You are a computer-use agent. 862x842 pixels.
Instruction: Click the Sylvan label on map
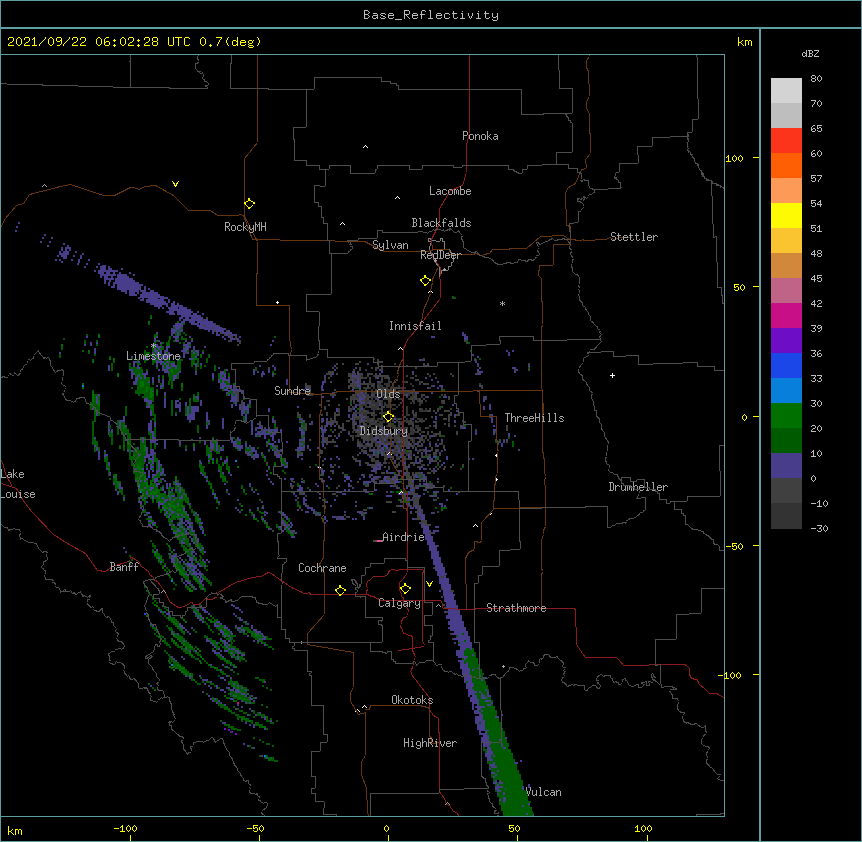click(x=390, y=245)
